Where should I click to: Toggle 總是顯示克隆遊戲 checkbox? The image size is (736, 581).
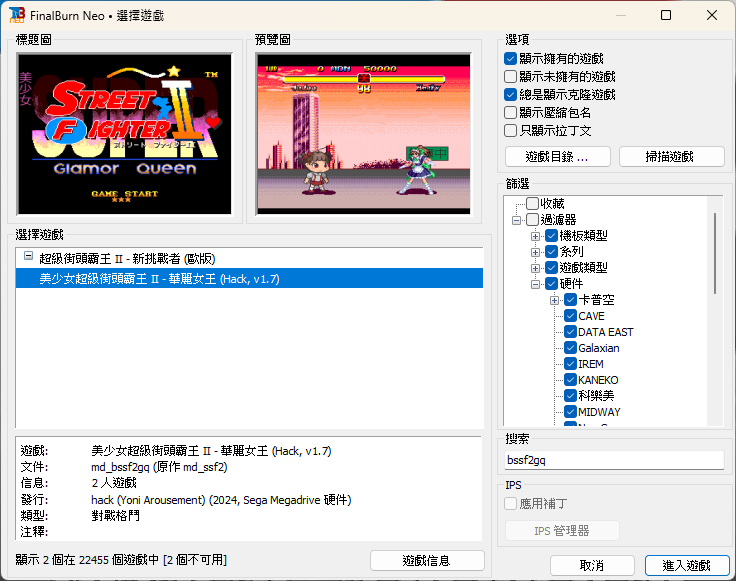(x=510, y=95)
